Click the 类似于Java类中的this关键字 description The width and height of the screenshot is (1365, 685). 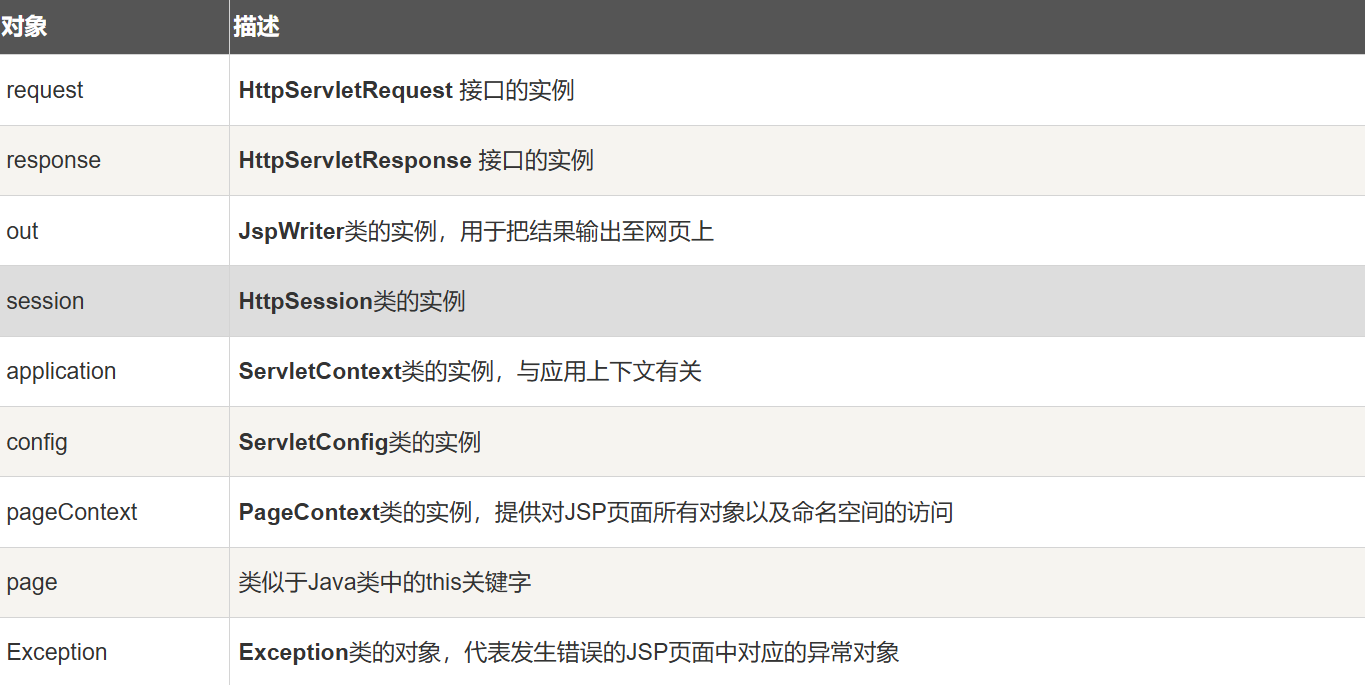384,582
